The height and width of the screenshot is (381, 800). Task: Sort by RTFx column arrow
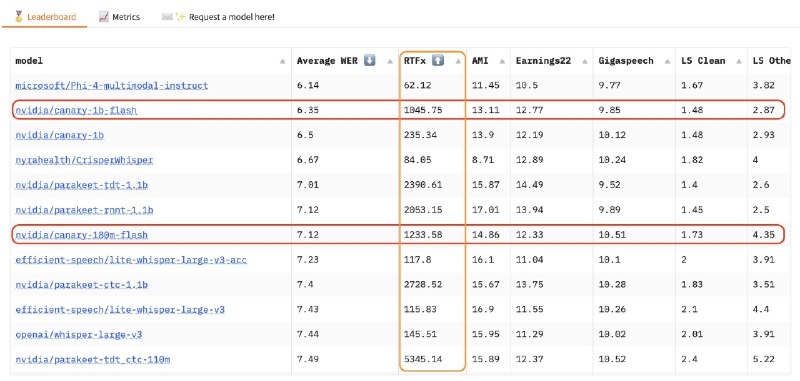pos(458,61)
